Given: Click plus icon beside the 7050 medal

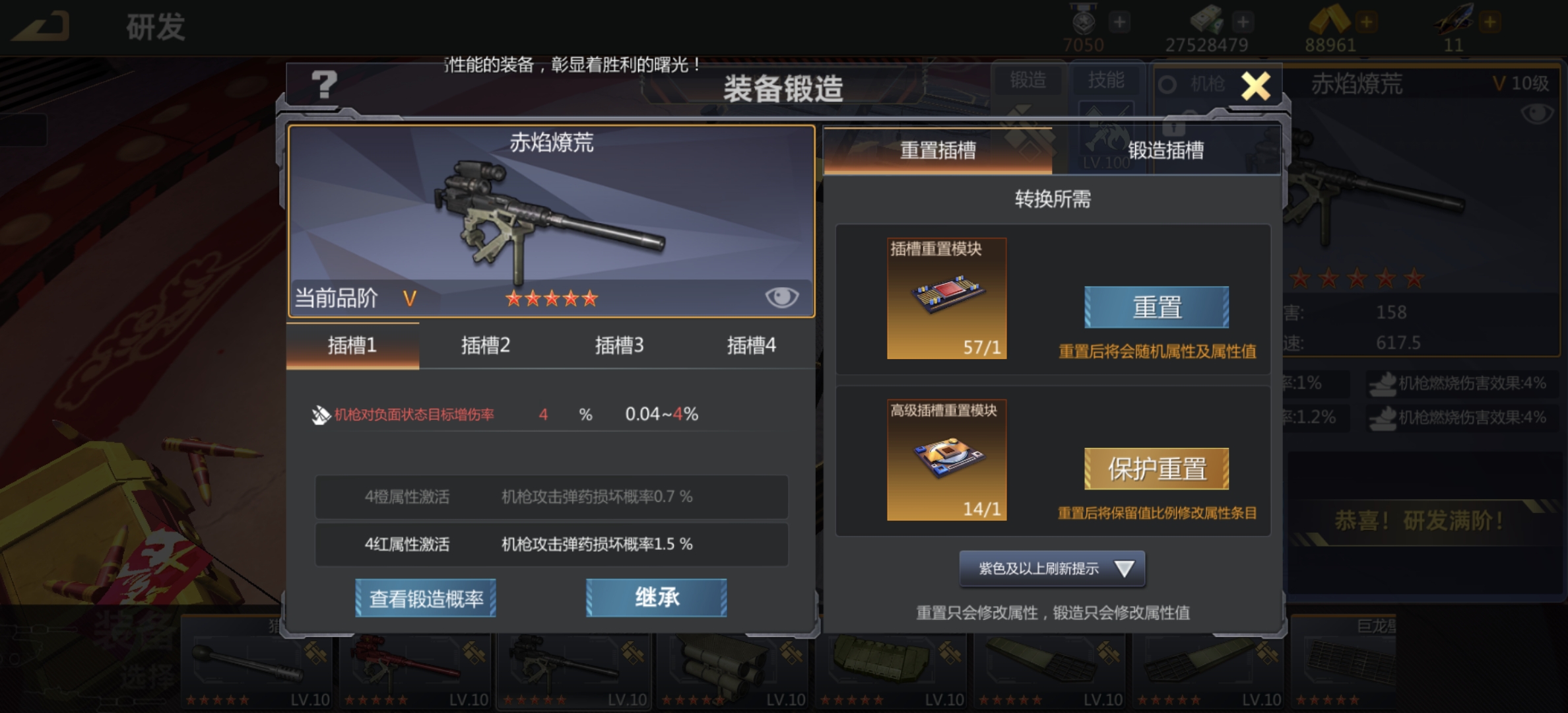Looking at the screenshot, I should point(1119,22).
